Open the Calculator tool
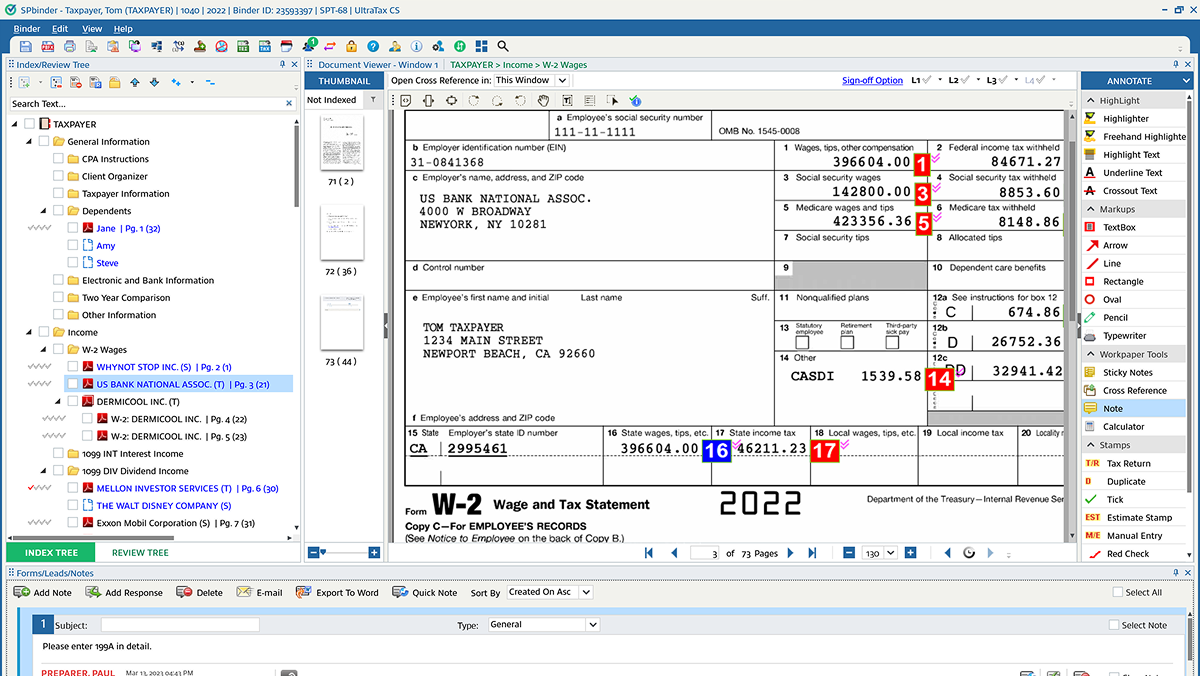 [x=1123, y=426]
